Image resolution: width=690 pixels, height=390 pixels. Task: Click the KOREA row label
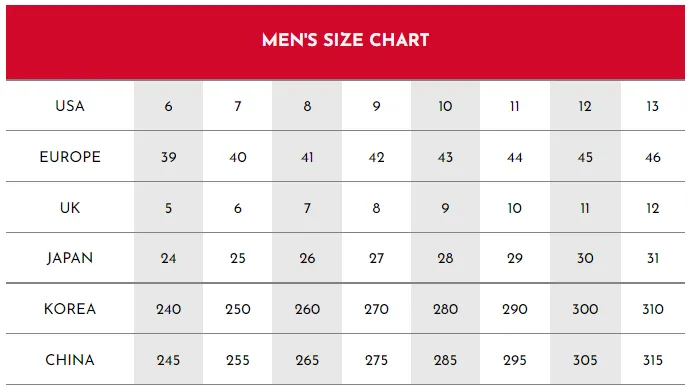(x=70, y=309)
